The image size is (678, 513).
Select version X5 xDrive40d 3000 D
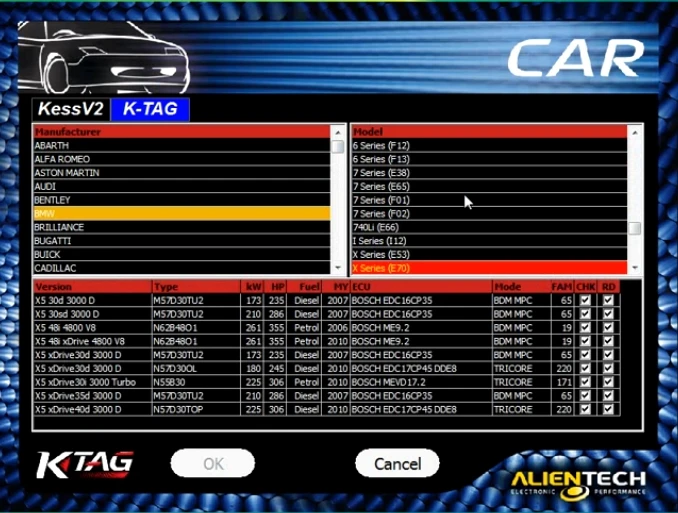[x=93, y=409]
